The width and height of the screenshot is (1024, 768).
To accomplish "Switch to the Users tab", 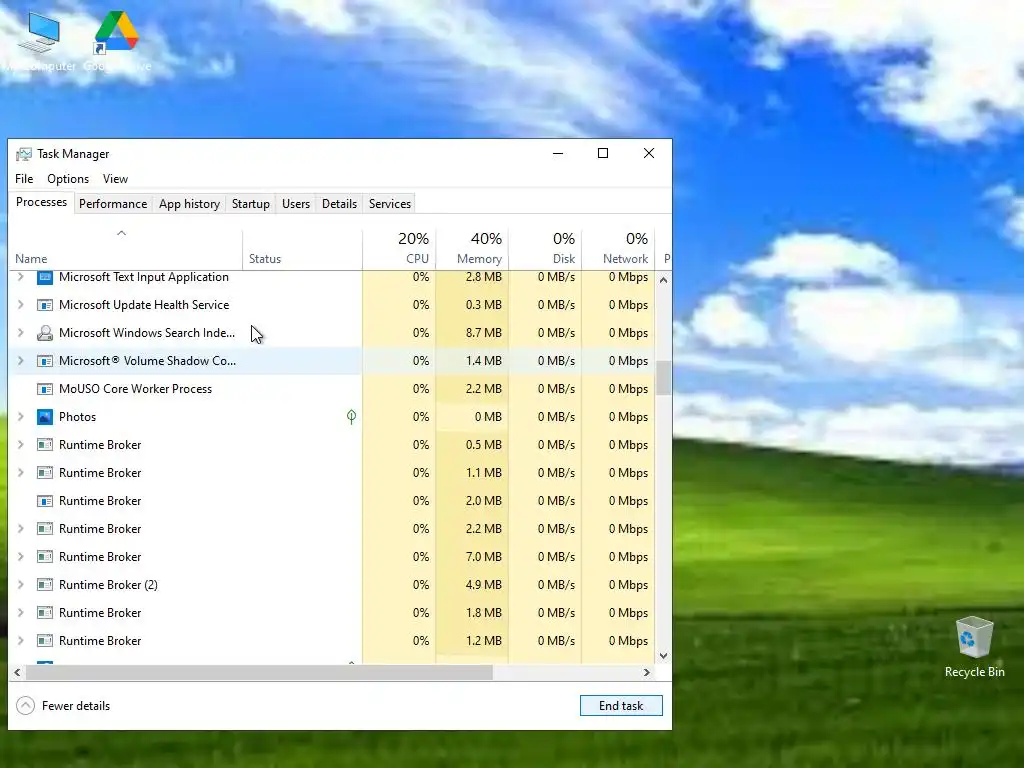I will tap(296, 204).
